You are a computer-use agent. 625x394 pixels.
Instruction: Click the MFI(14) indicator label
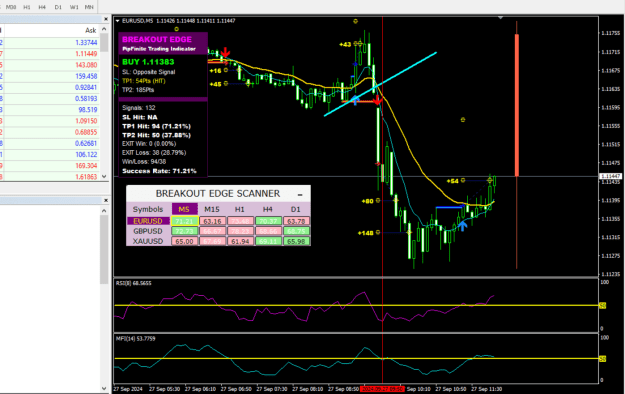pyautogui.click(x=136, y=339)
